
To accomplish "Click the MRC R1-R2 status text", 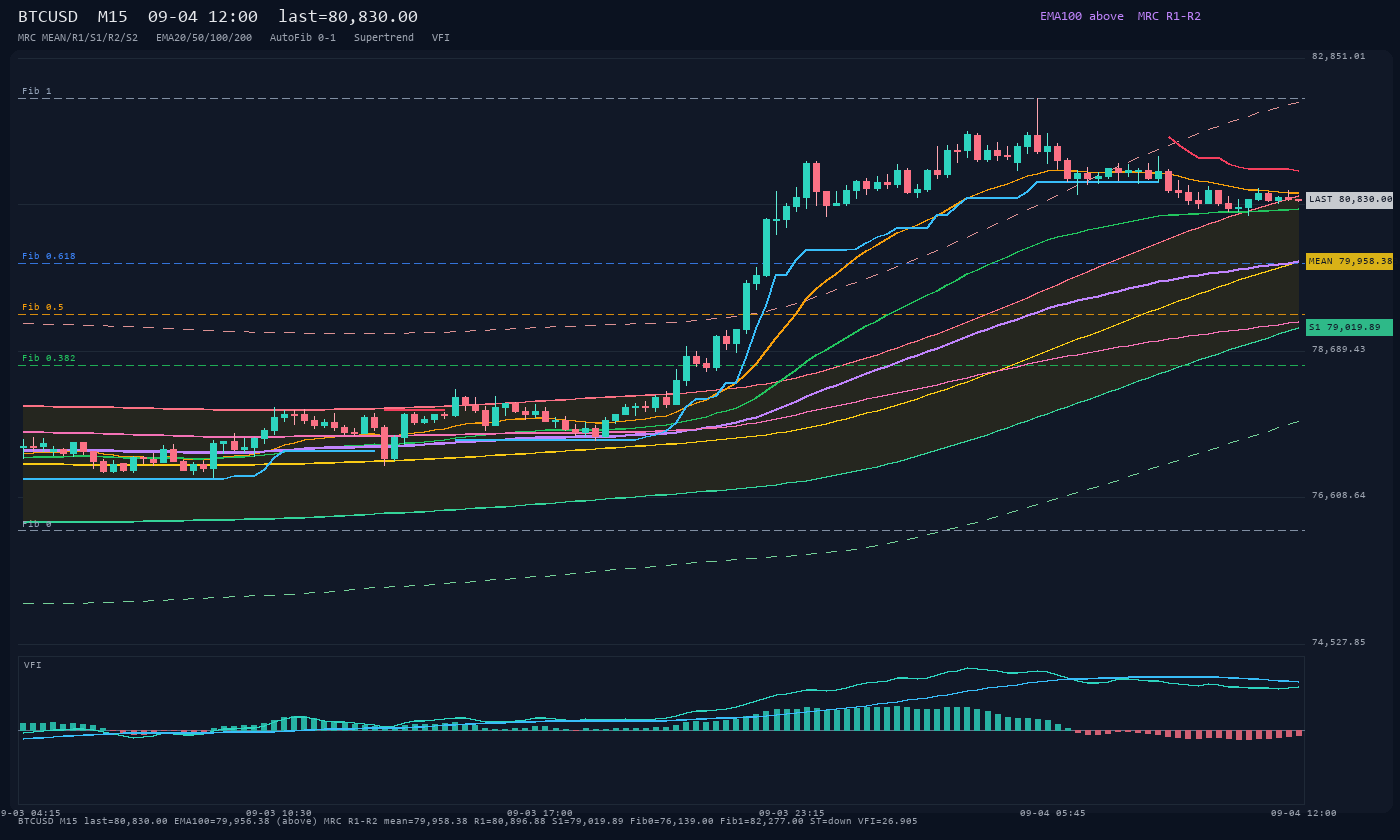I will 1169,16.
